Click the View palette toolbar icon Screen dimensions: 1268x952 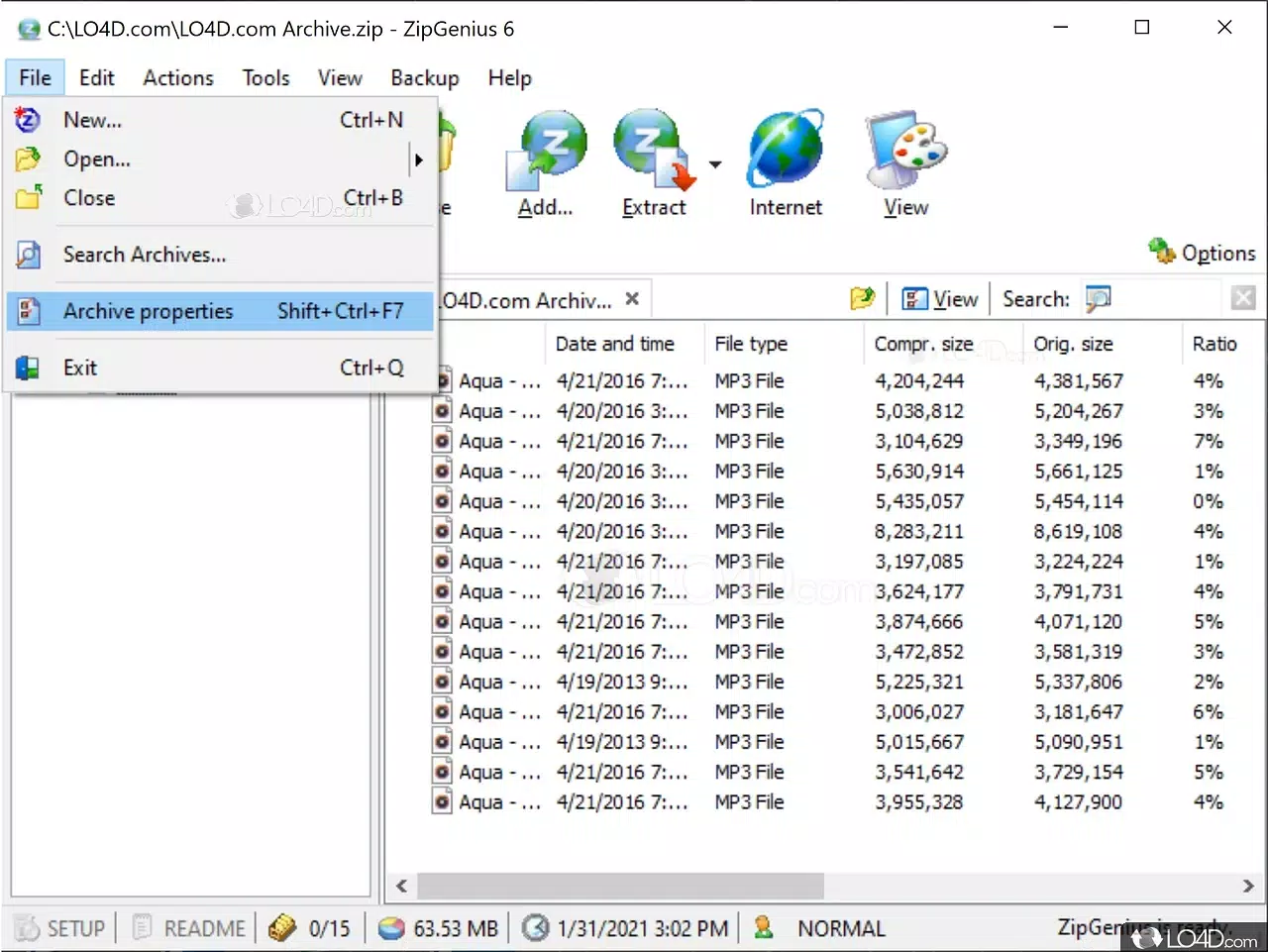905,151
